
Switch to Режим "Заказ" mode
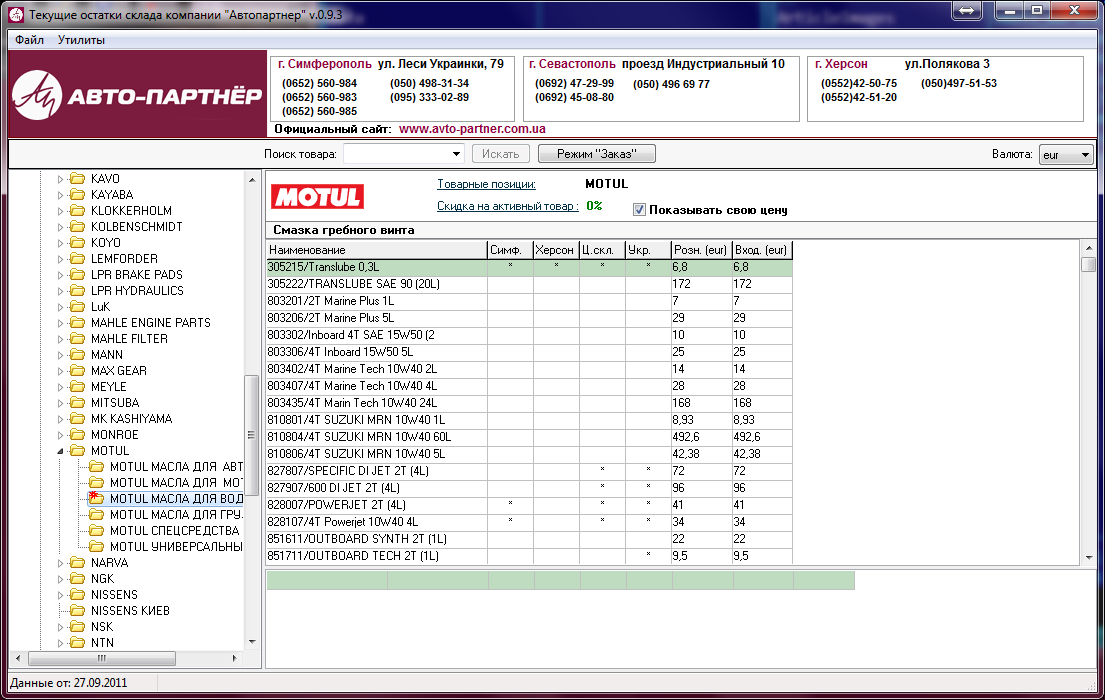pyautogui.click(x=597, y=154)
